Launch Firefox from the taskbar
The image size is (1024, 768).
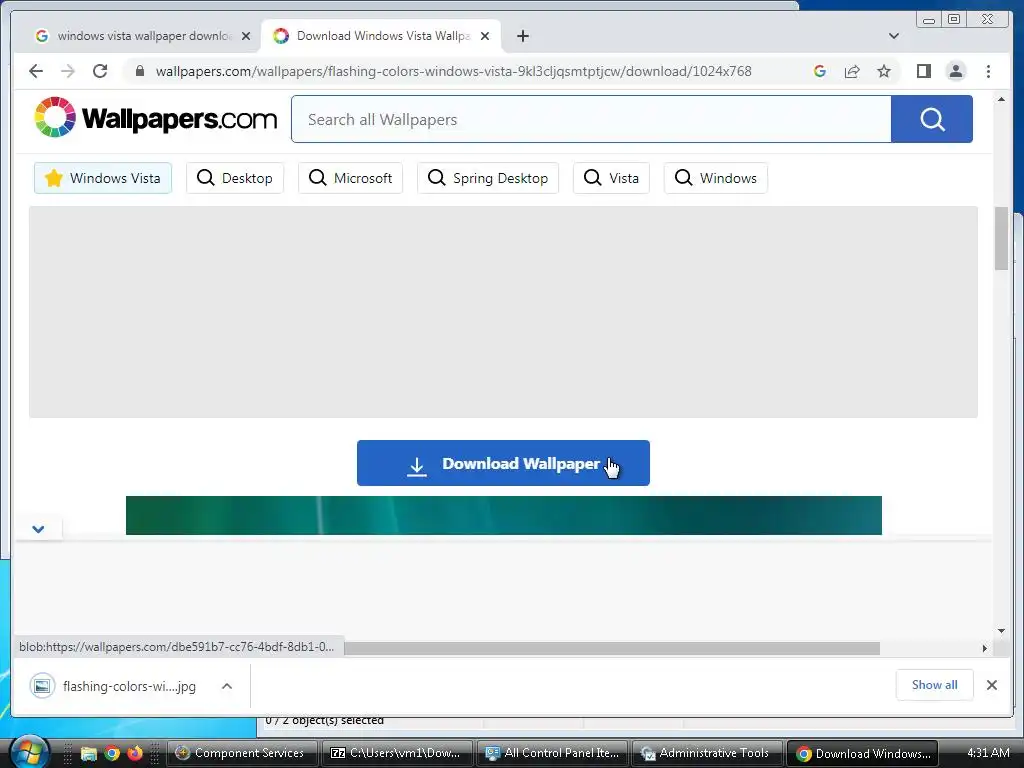pyautogui.click(x=135, y=753)
